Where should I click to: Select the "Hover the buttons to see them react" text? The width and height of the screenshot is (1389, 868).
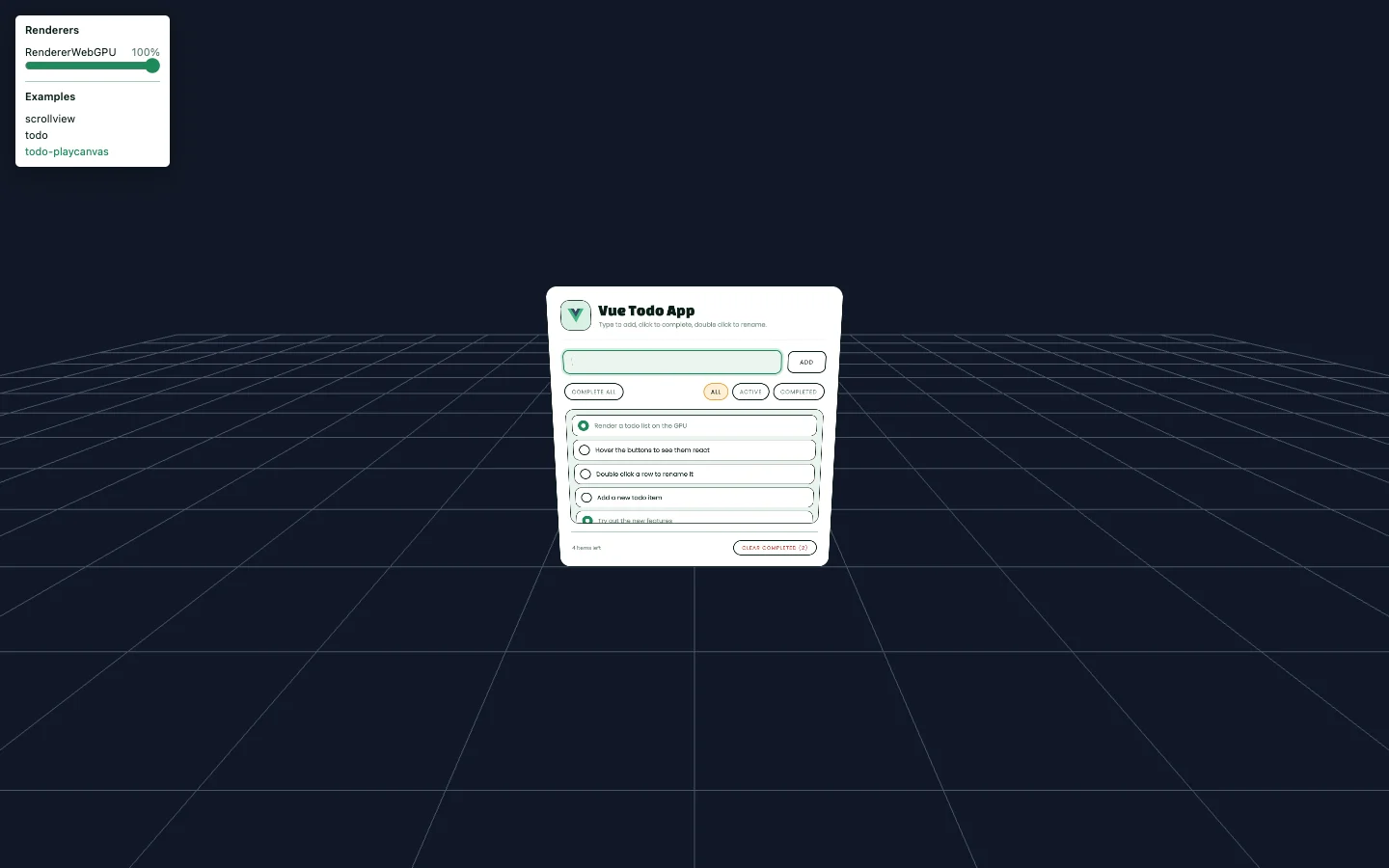pos(652,449)
